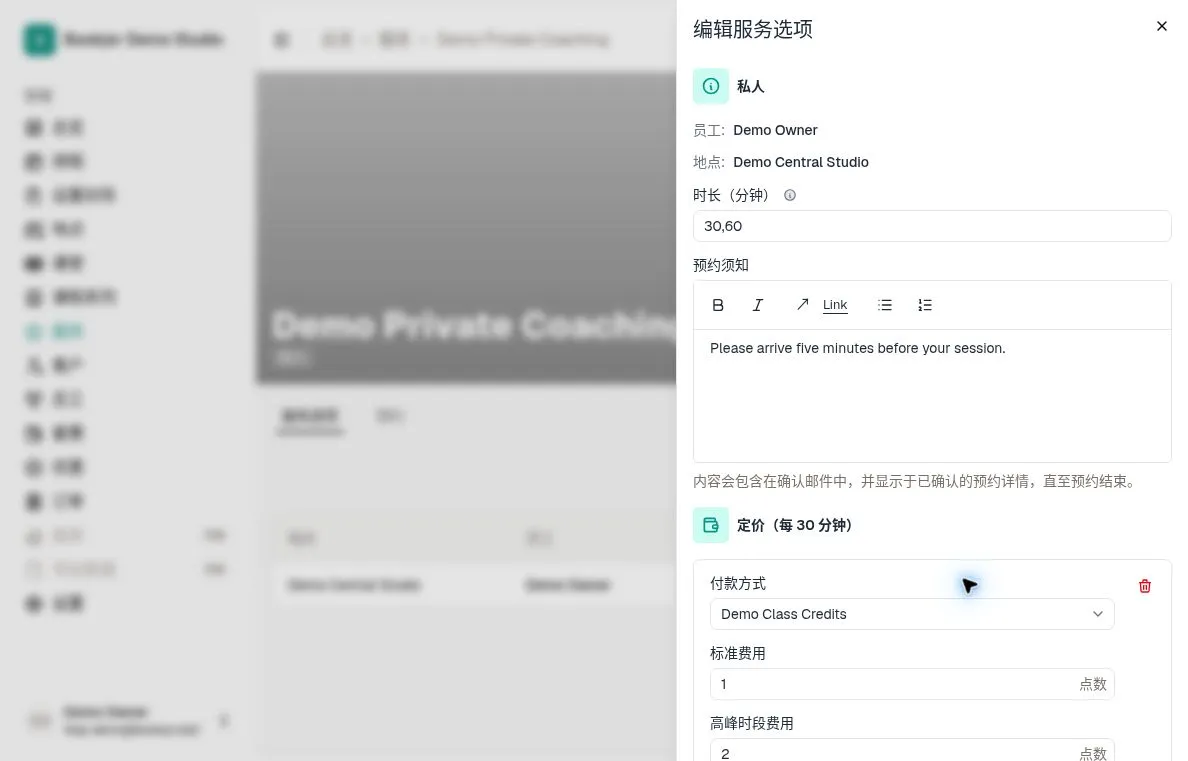The width and height of the screenshot is (1188, 761).
Task: Insert a bulleted list in the editor
Action: 884,305
